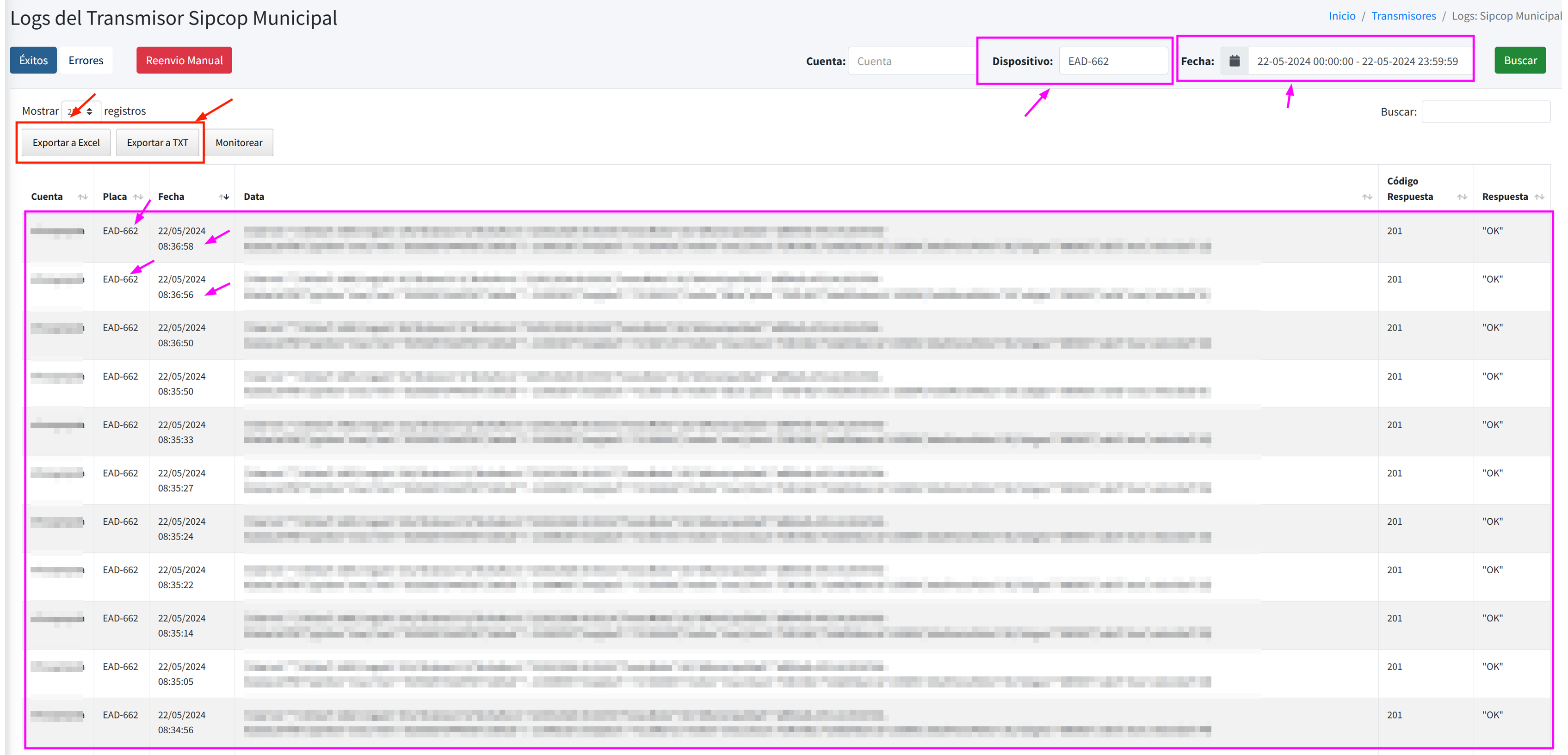Click the calendar icon beside Fecha
Viewport: 1568px width, 755px height.
[1234, 61]
